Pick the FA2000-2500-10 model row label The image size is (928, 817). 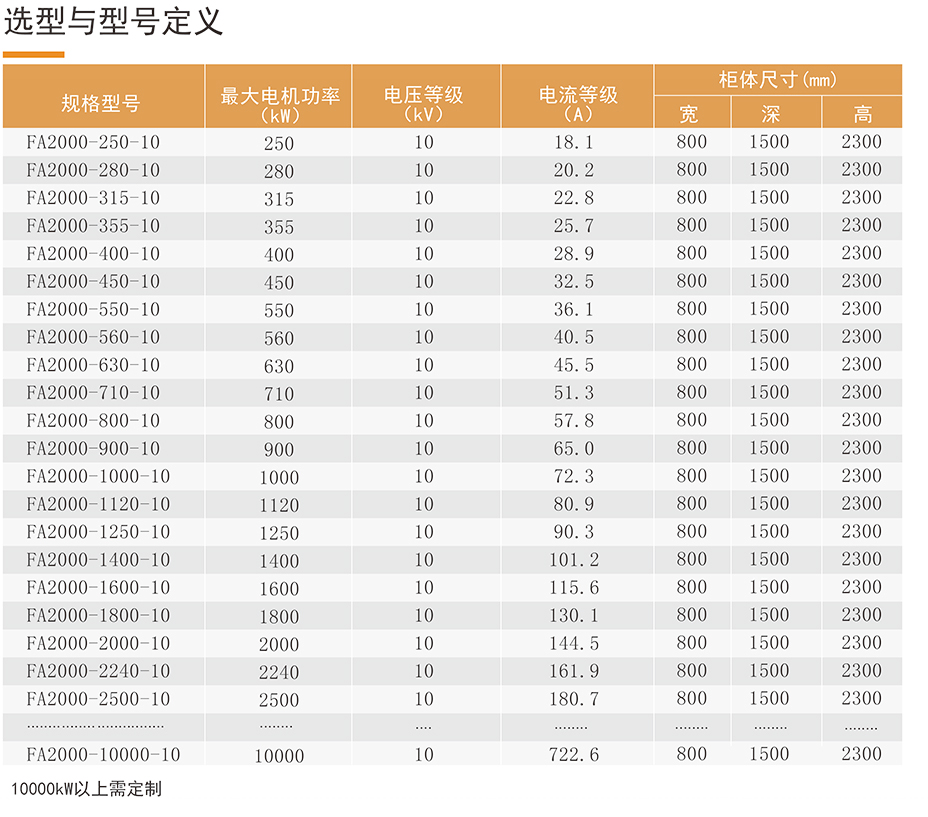click(98, 699)
